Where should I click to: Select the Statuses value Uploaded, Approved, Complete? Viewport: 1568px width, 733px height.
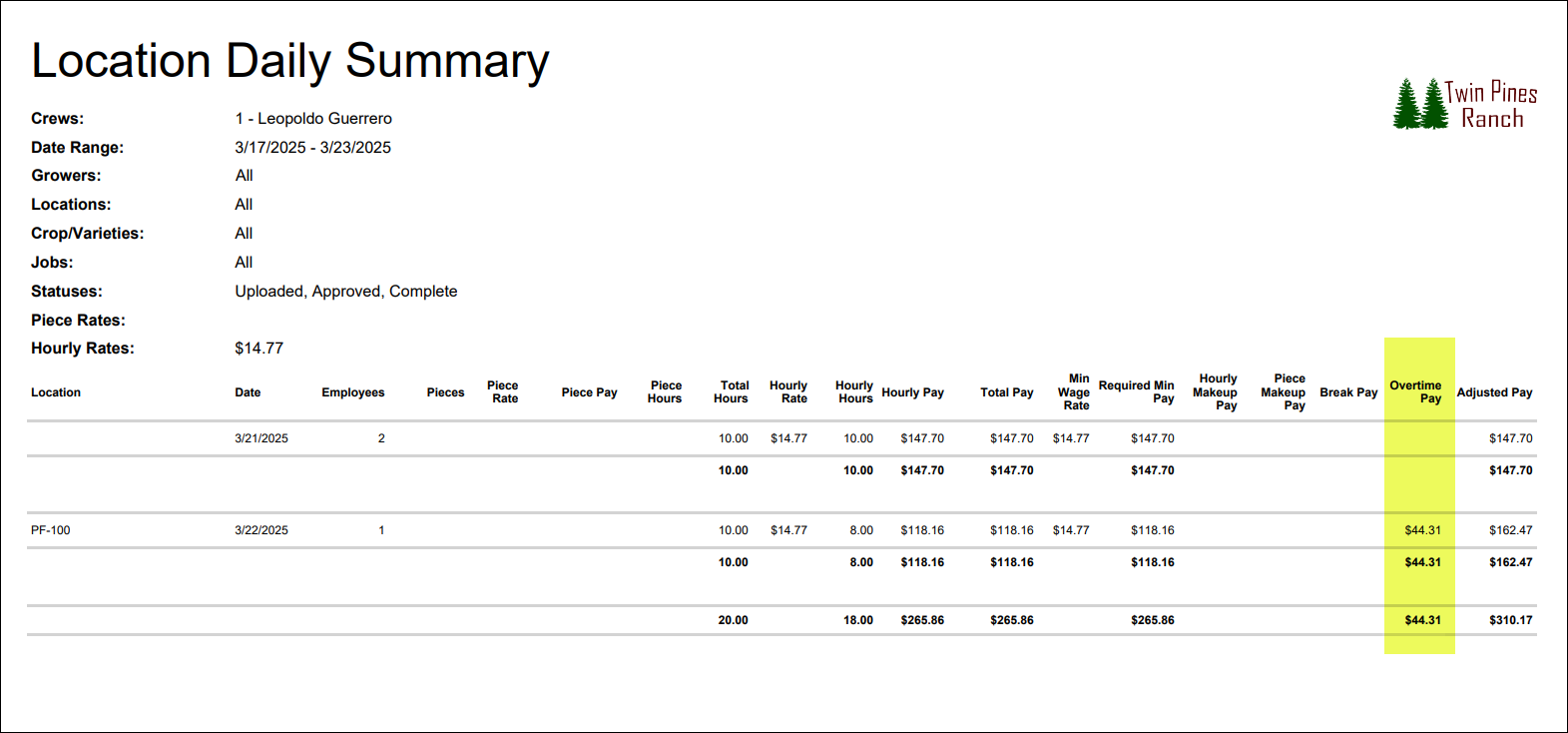tap(346, 291)
